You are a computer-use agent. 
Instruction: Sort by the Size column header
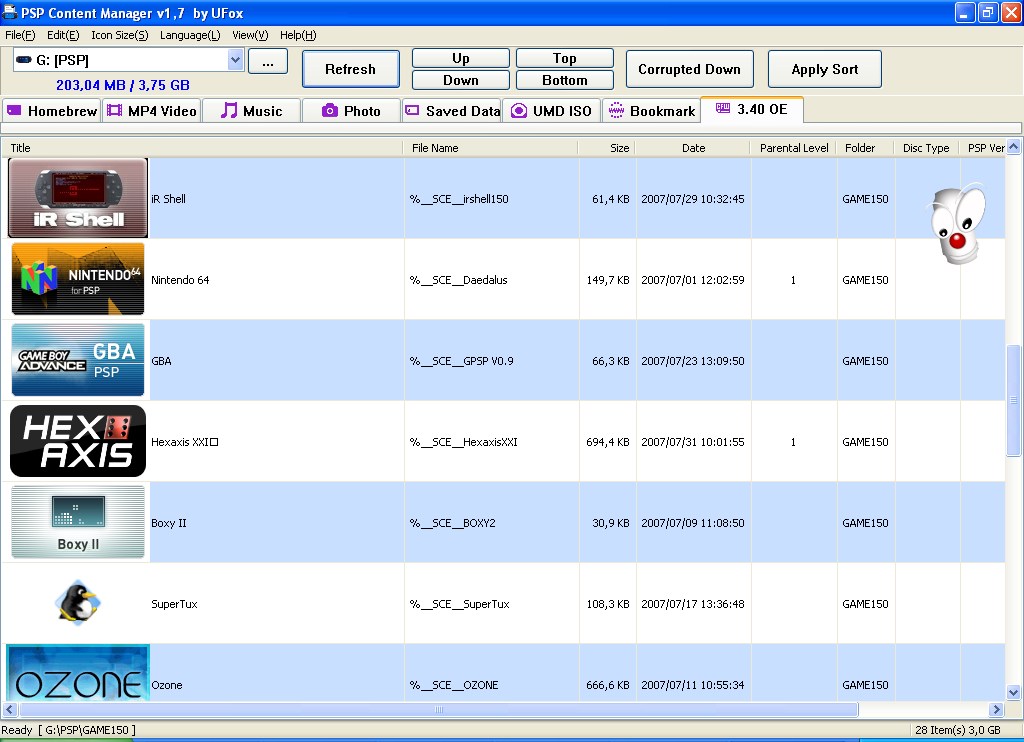[x=607, y=148]
